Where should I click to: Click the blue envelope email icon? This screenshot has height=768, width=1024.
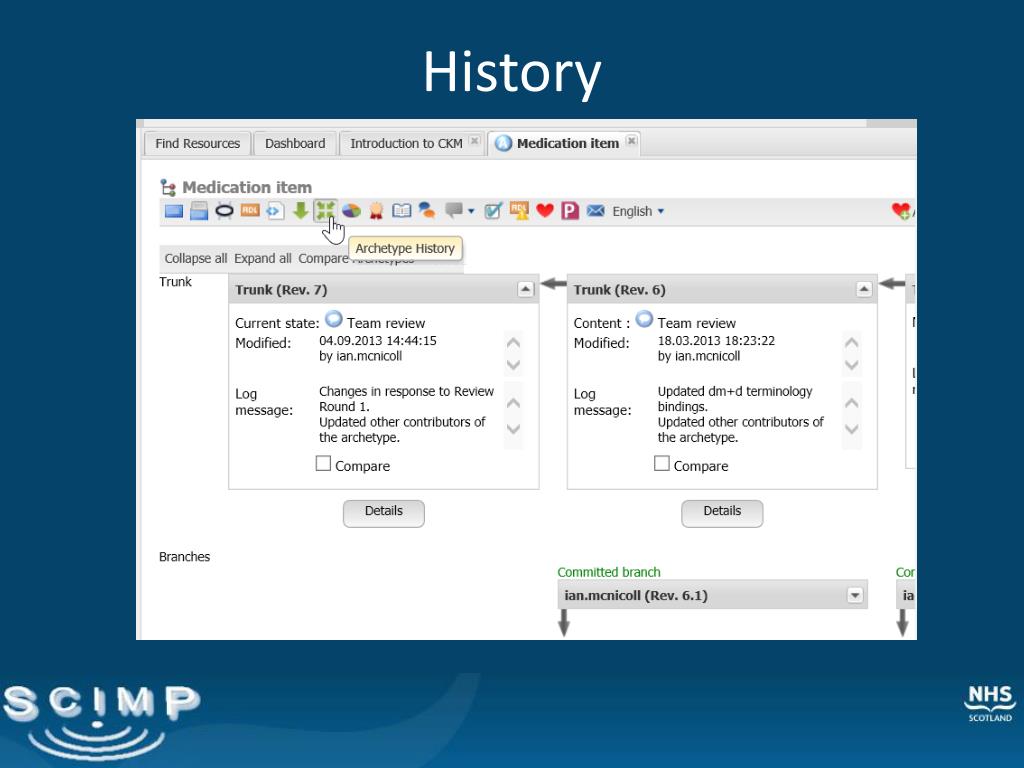pyautogui.click(x=596, y=211)
